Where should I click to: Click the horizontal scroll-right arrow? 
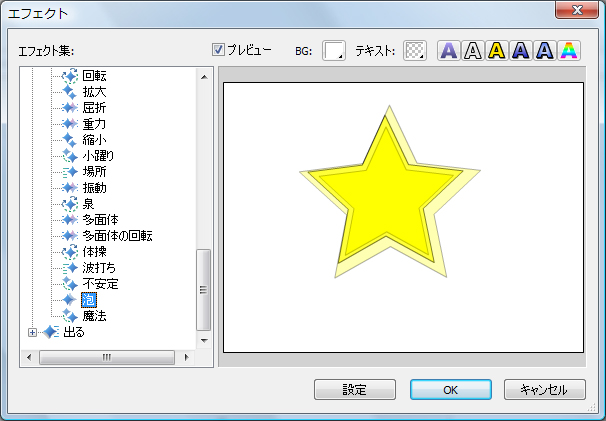(x=187, y=357)
